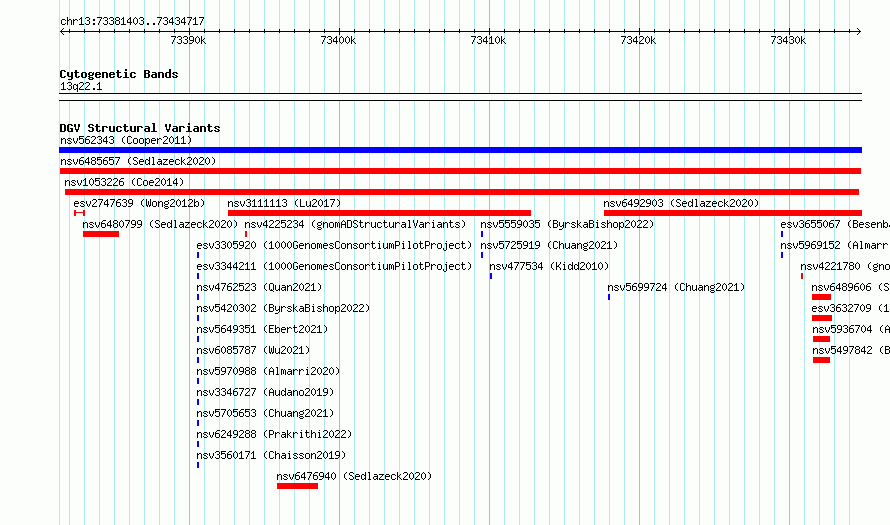890x525 pixels.
Task: Click the red nsv6492903 variant bar
Action: tap(733, 213)
